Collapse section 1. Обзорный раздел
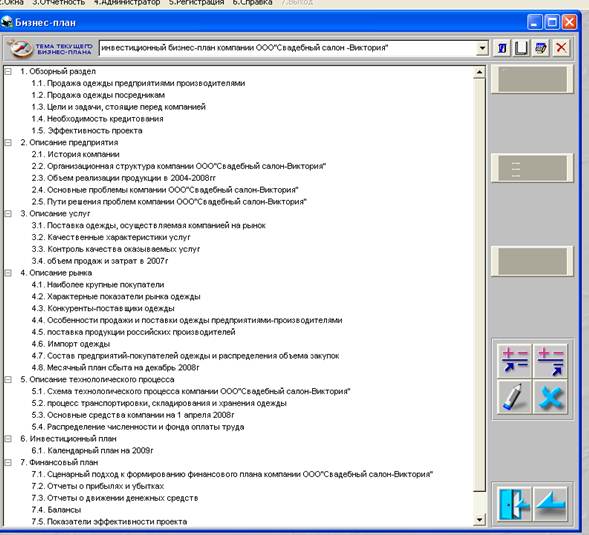 pyautogui.click(x=8, y=71)
